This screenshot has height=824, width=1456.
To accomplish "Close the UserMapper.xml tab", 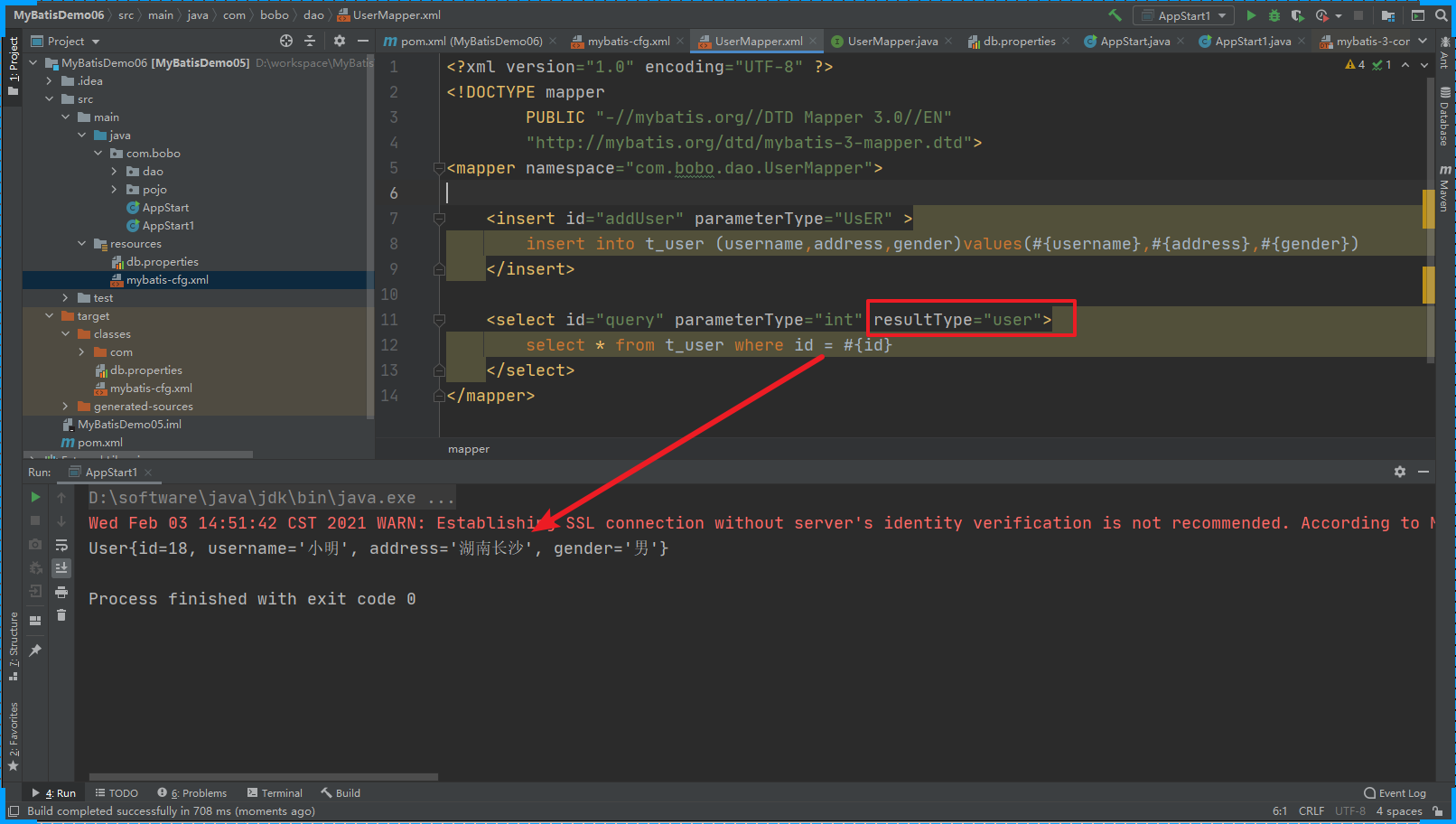I will coord(813,41).
